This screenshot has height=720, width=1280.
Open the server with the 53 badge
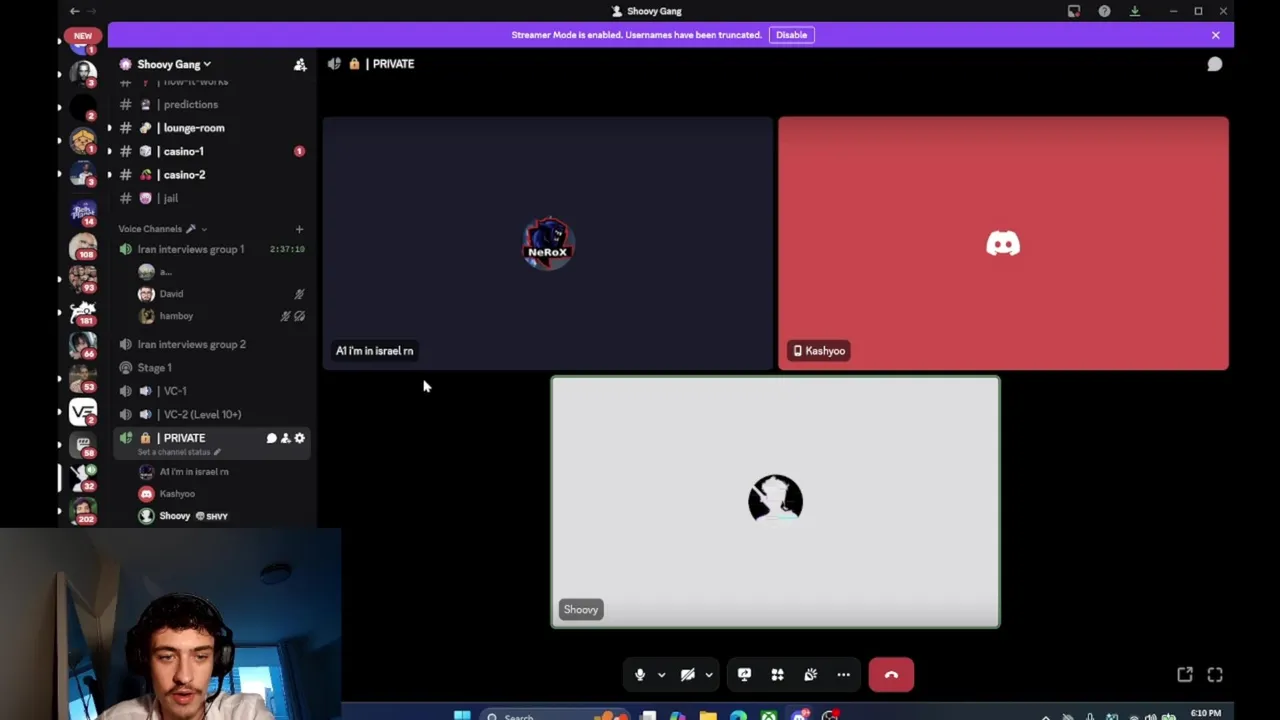pos(83,378)
